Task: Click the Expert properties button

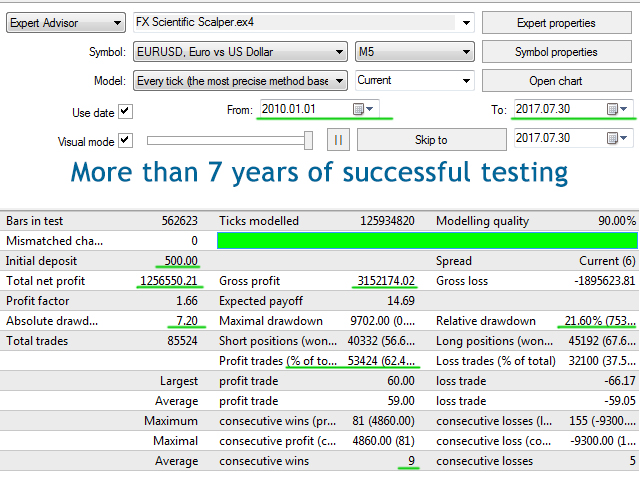Action: pyautogui.click(x=556, y=23)
